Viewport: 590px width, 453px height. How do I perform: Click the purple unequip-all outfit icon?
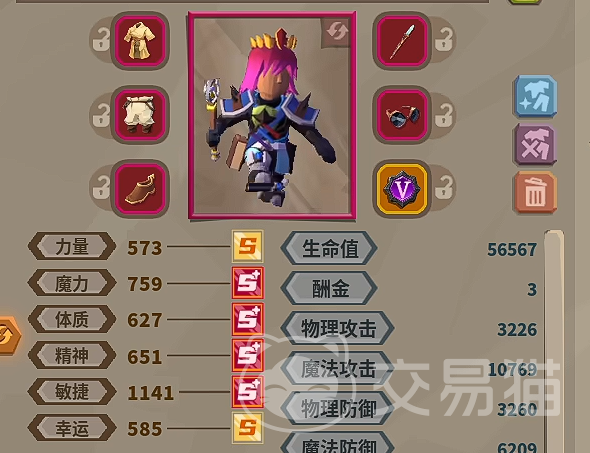535,144
